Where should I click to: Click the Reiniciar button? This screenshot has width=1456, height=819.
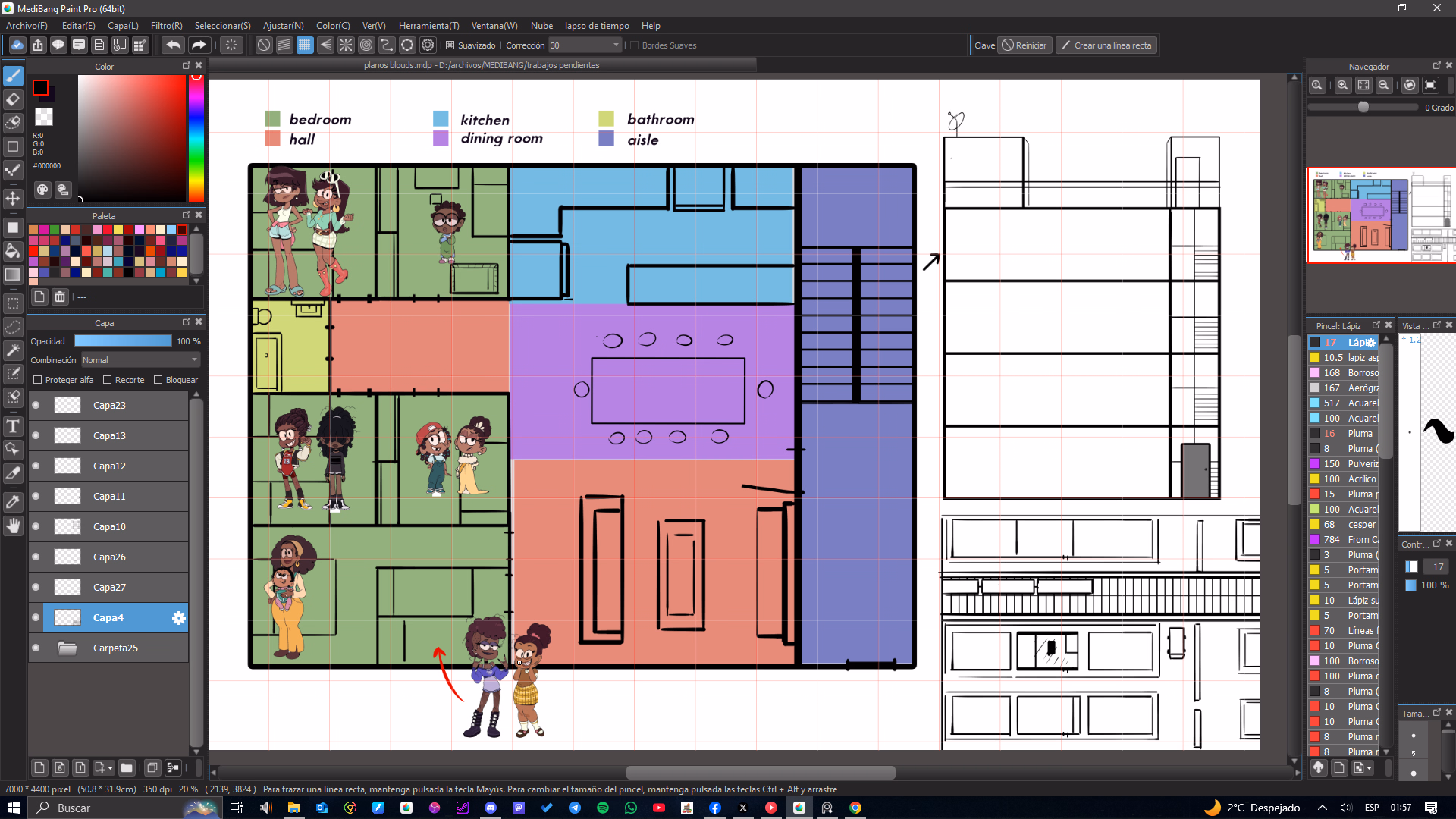pos(1024,45)
